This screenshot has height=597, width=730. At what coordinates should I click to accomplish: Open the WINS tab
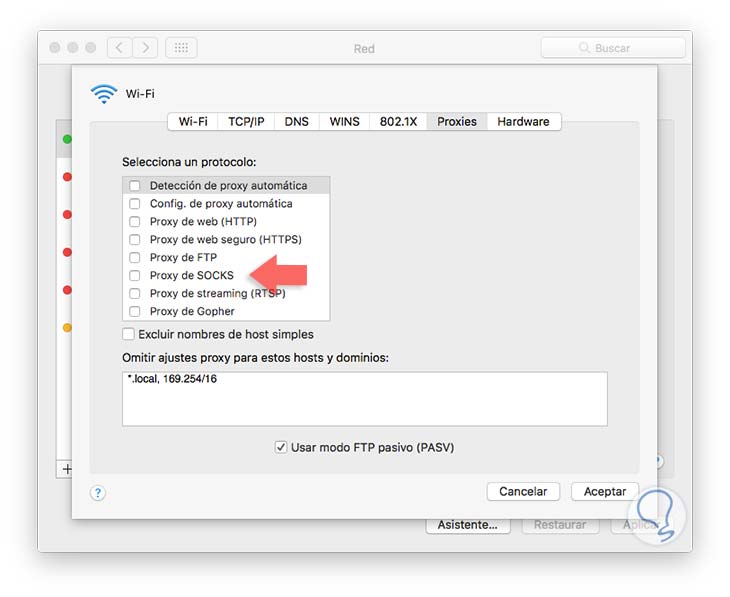pyautogui.click(x=345, y=122)
